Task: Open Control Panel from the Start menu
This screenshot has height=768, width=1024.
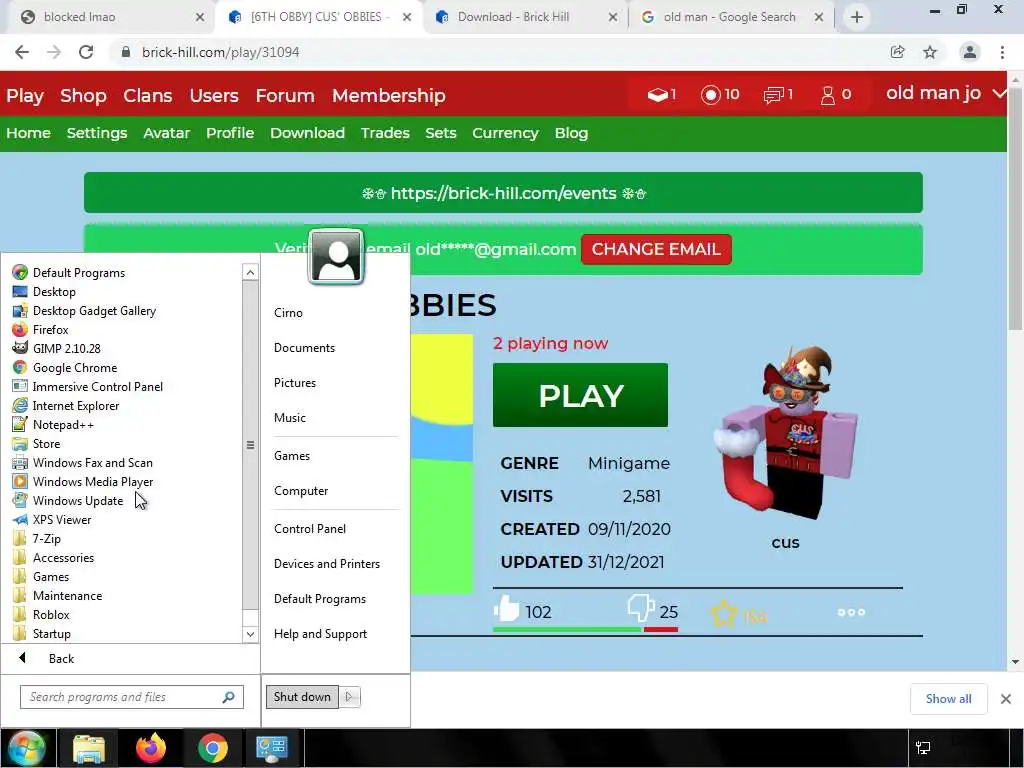Action: coord(310,528)
